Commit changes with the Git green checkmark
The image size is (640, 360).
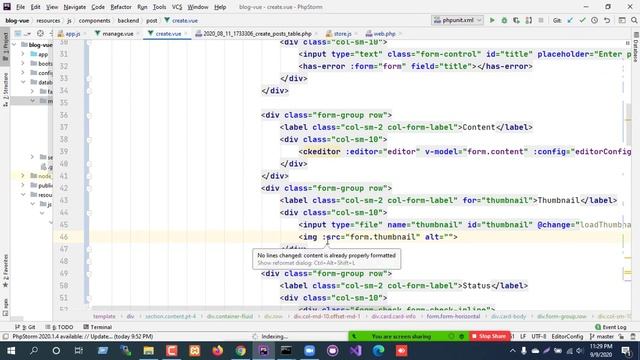point(582,20)
